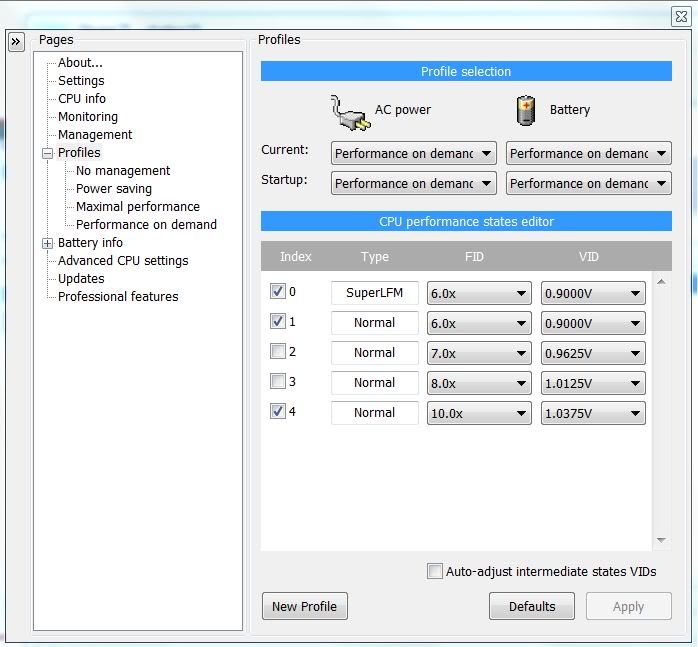
Task: Click the Normal type field for state 3
Action: tap(374, 383)
